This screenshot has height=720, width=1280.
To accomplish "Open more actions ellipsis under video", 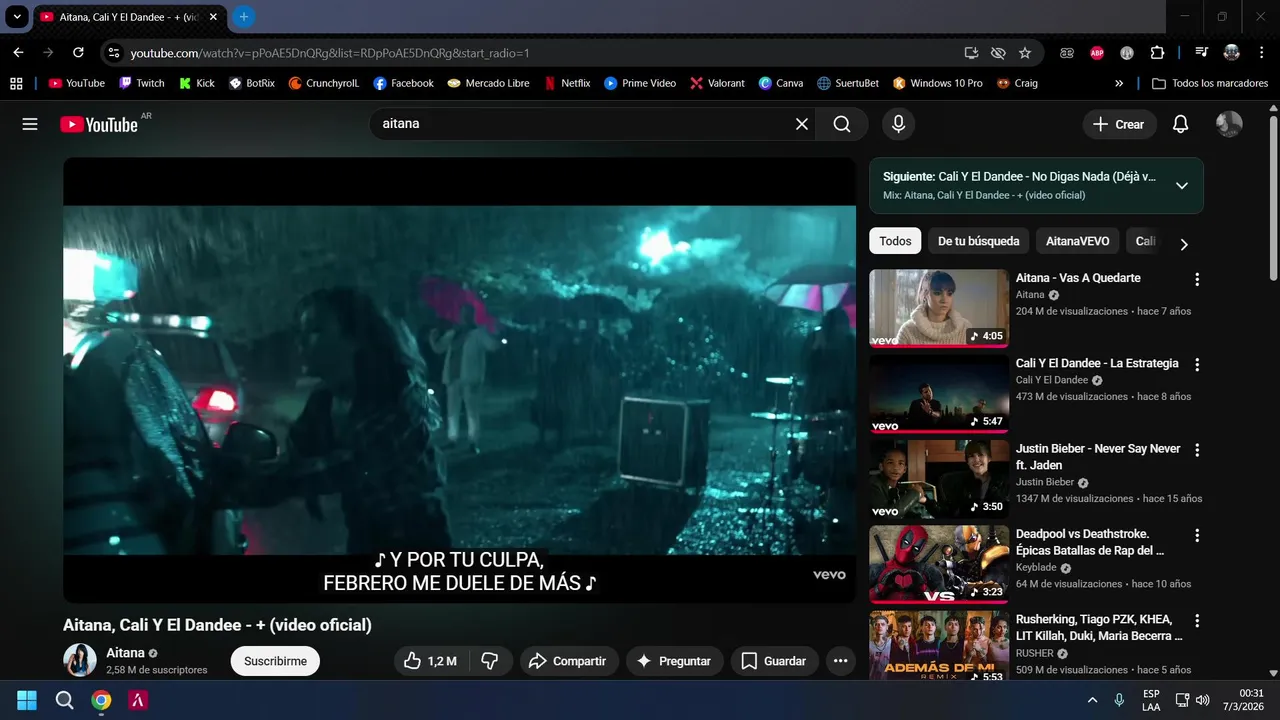I will (840, 661).
